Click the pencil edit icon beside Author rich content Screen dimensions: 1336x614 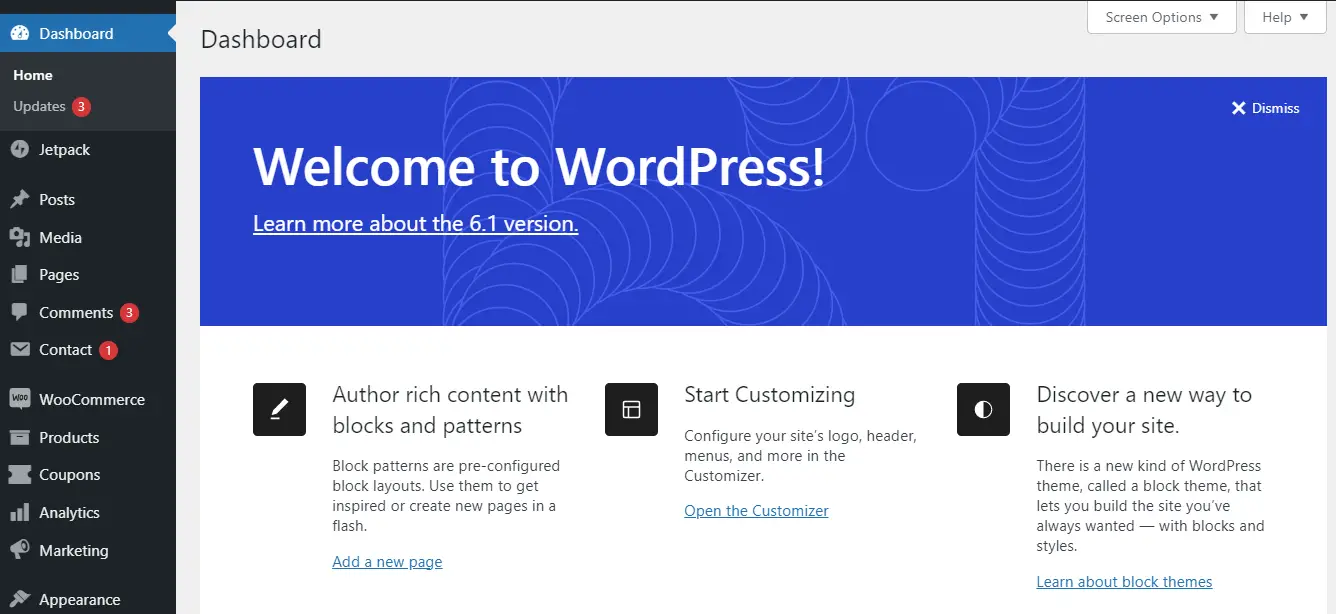279,410
